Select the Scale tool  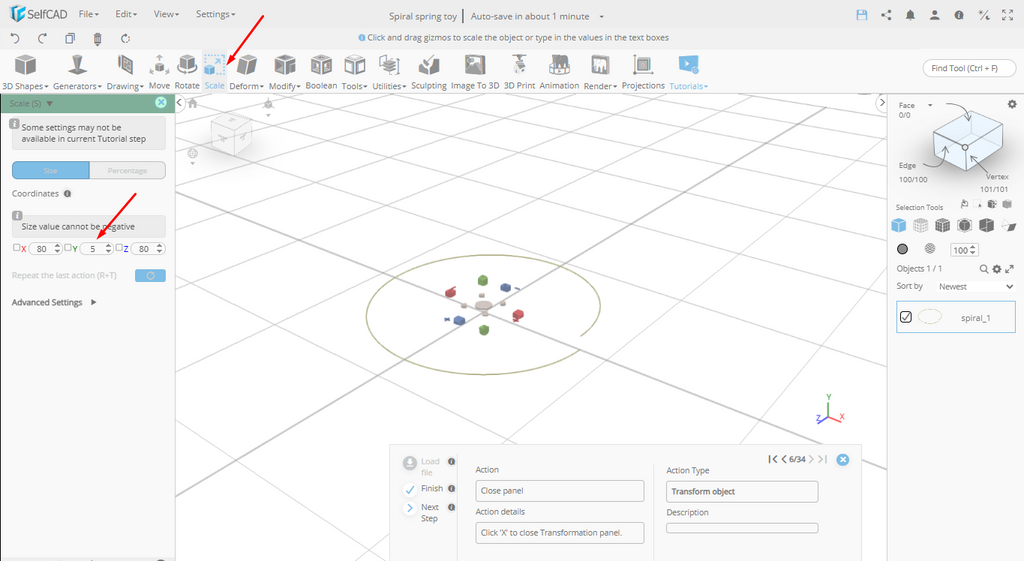pyautogui.click(x=214, y=72)
